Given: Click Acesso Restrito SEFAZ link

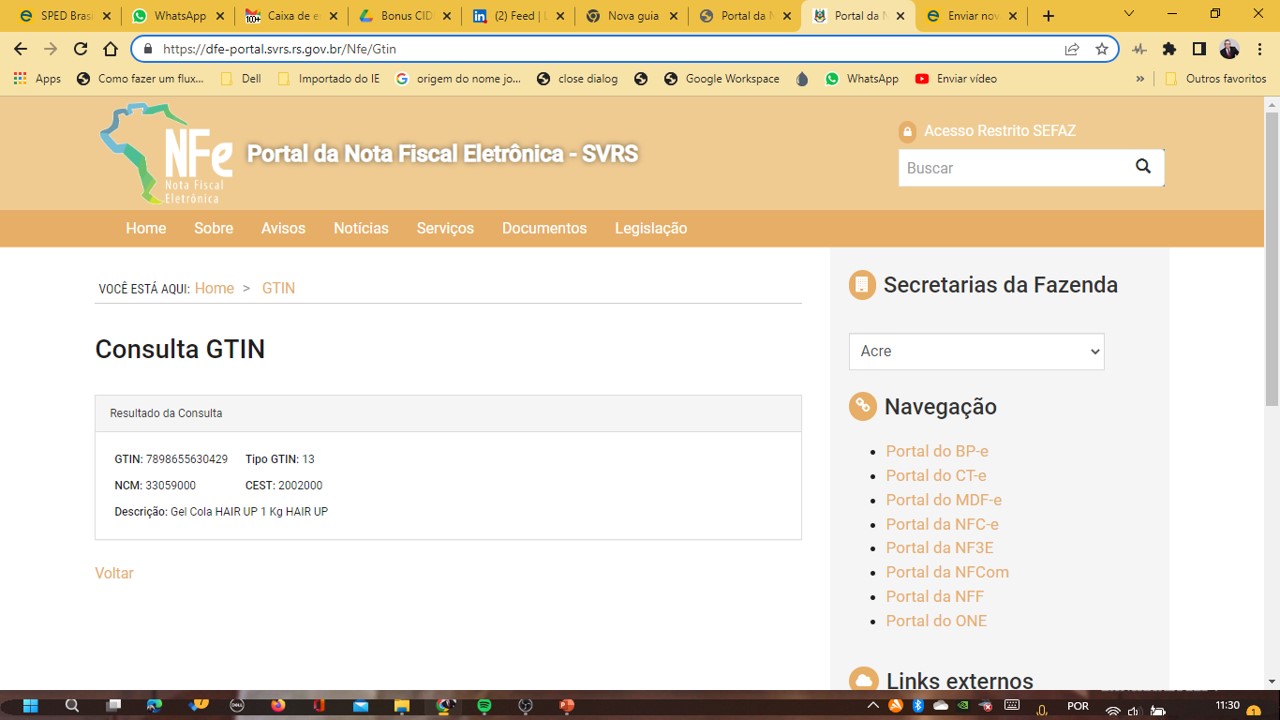Looking at the screenshot, I should [x=999, y=131].
